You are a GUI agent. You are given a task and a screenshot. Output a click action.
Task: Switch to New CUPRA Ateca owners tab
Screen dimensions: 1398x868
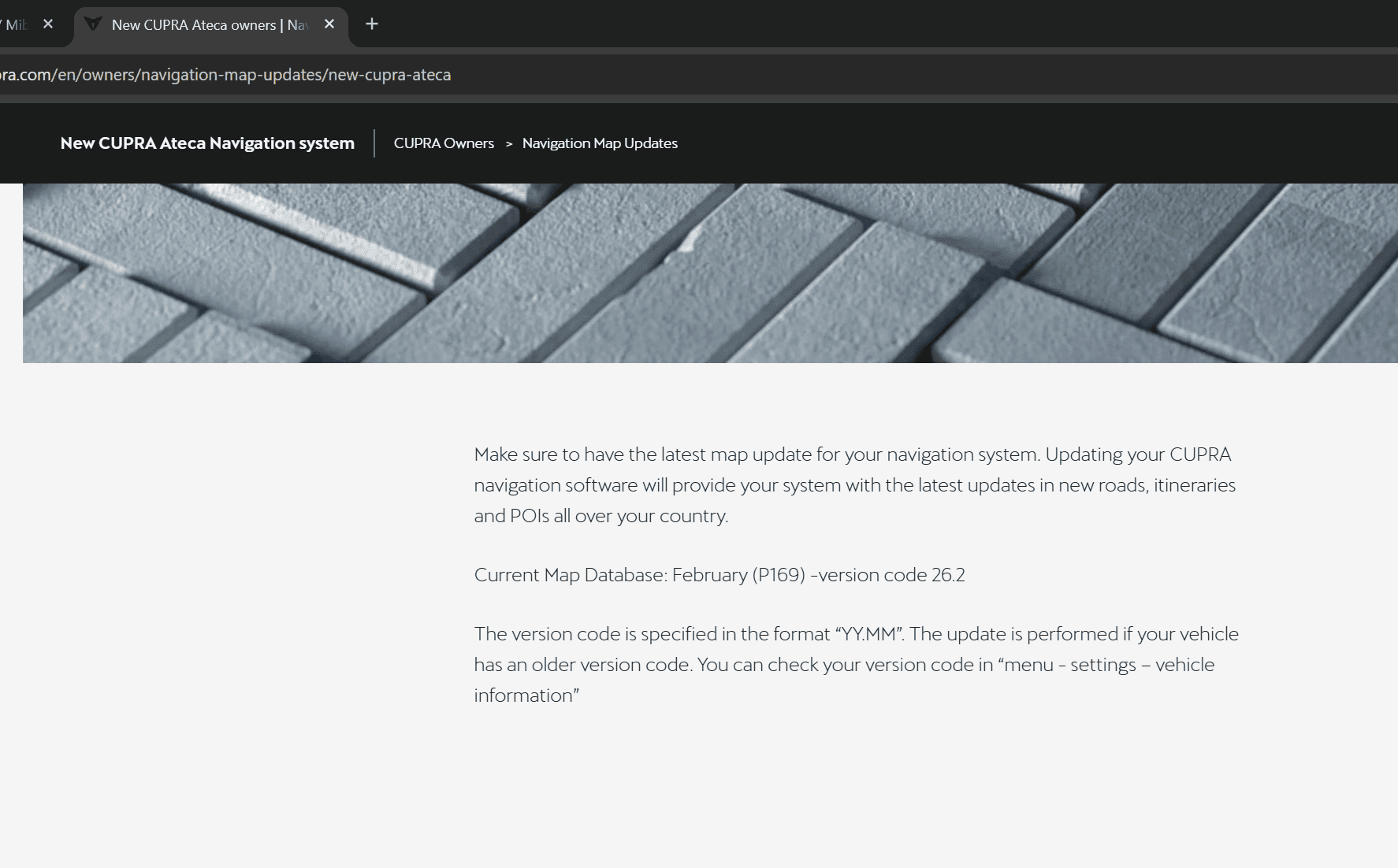tap(210, 25)
